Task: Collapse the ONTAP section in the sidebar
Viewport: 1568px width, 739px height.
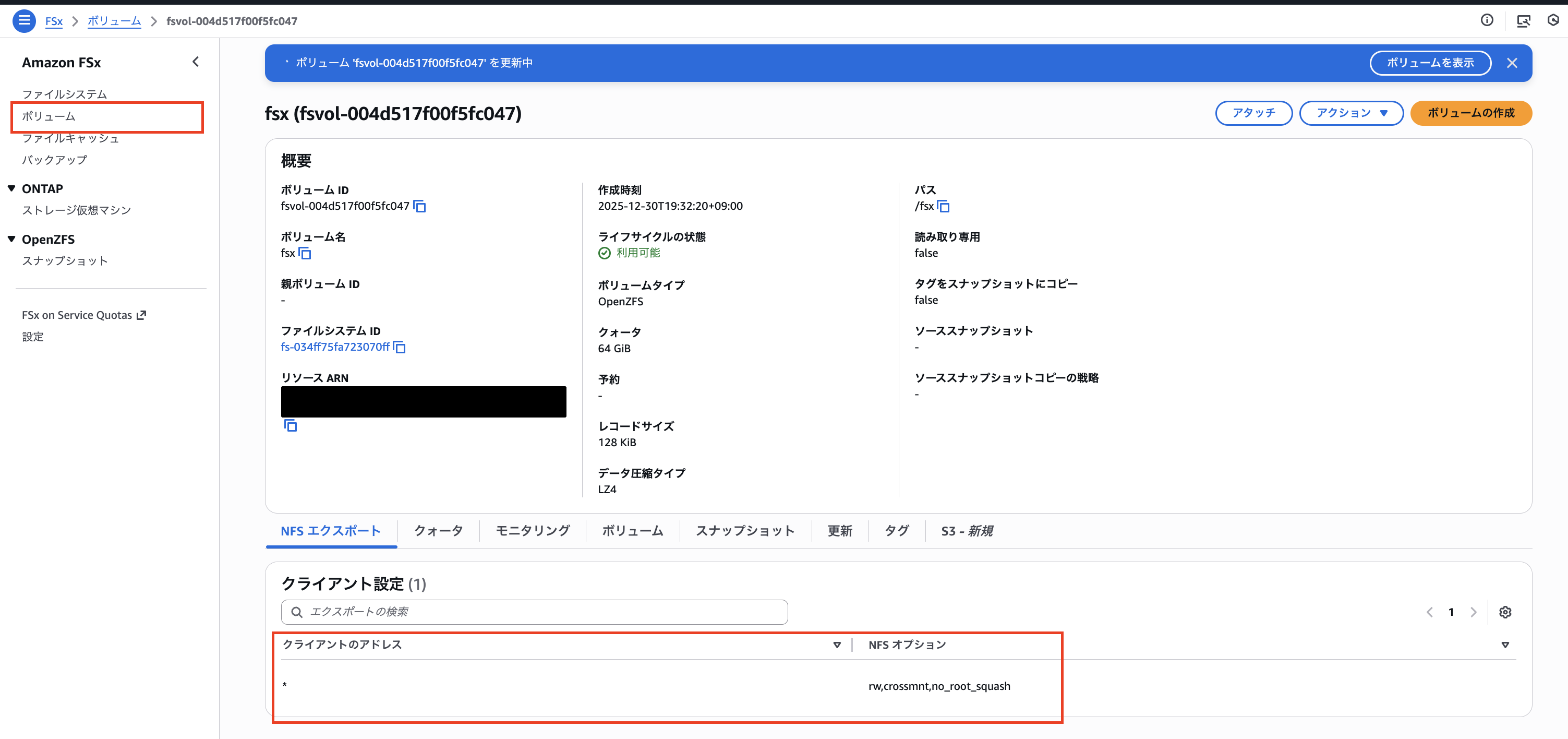Action: (11, 188)
